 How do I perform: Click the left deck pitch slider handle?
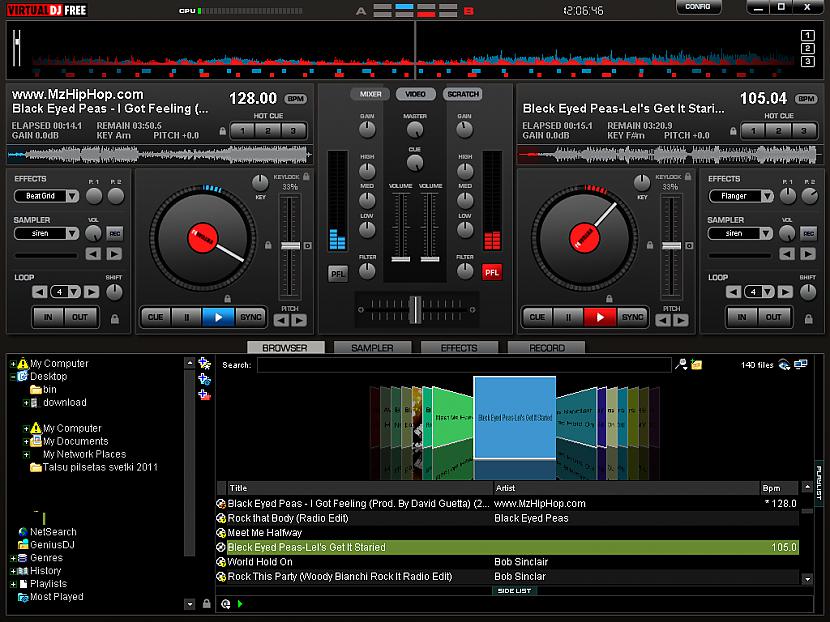[290, 246]
